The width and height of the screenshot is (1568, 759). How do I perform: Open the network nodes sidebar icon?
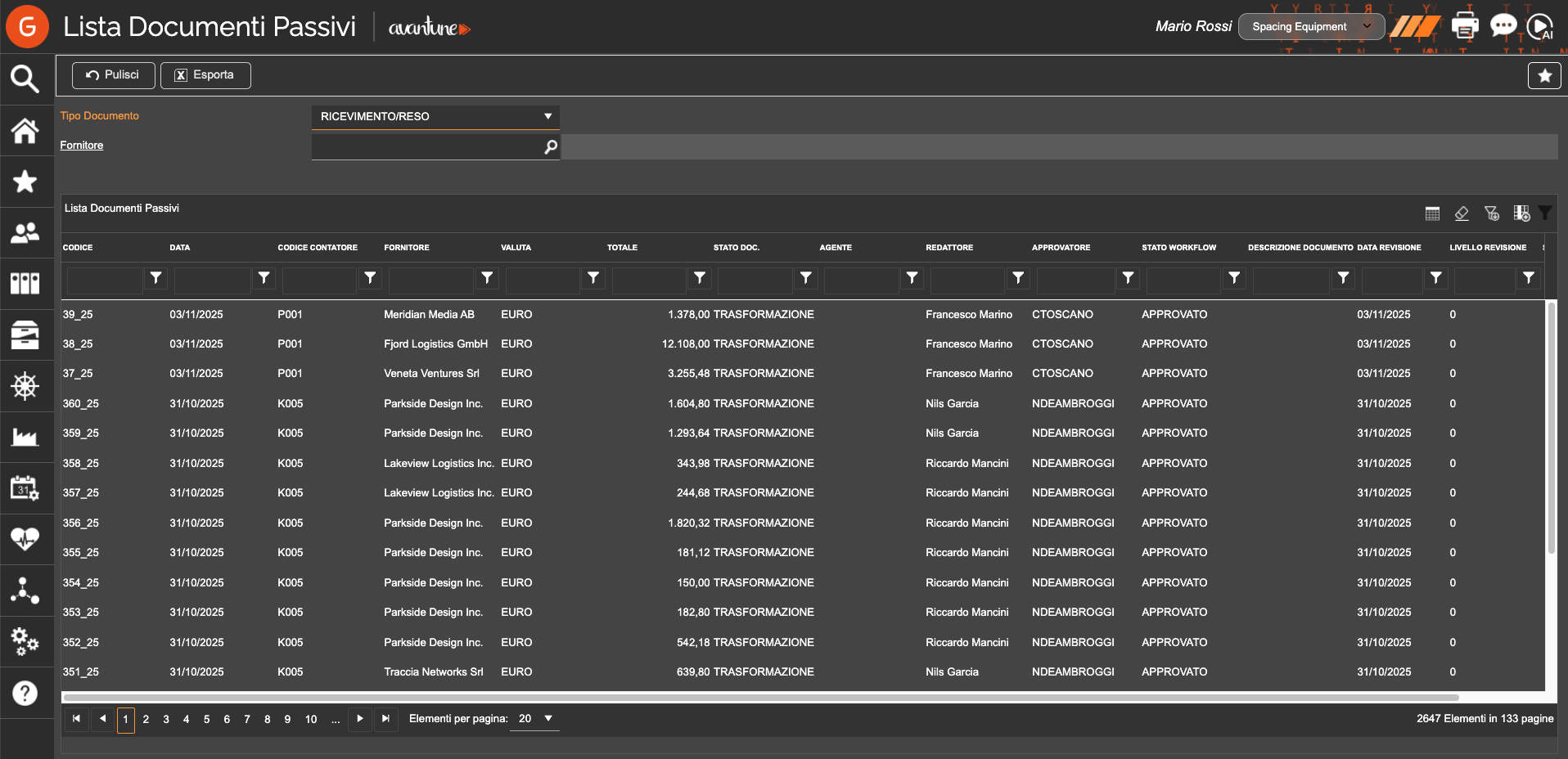point(25,591)
